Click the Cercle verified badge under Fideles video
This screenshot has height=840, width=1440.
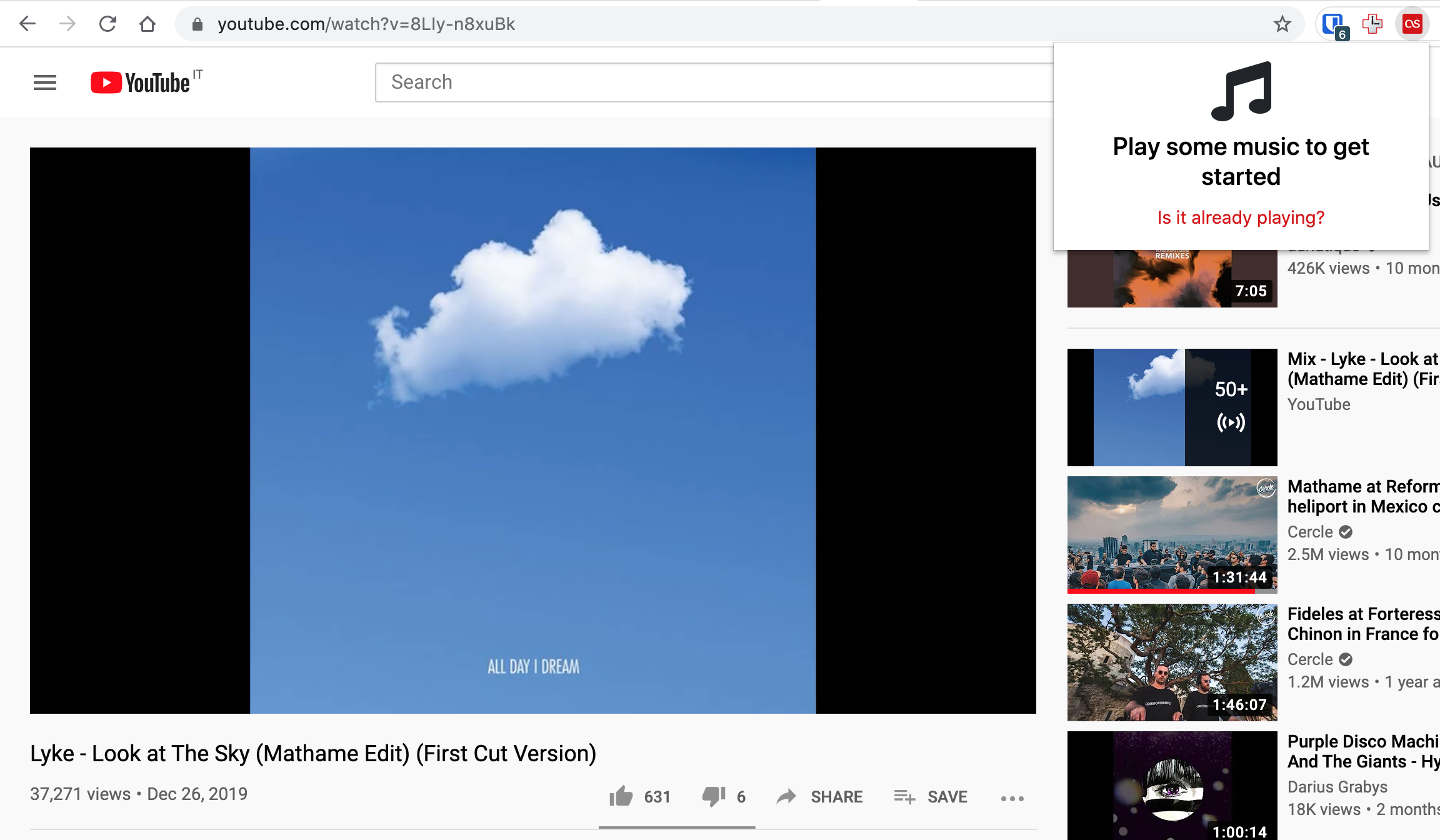coord(1346,659)
